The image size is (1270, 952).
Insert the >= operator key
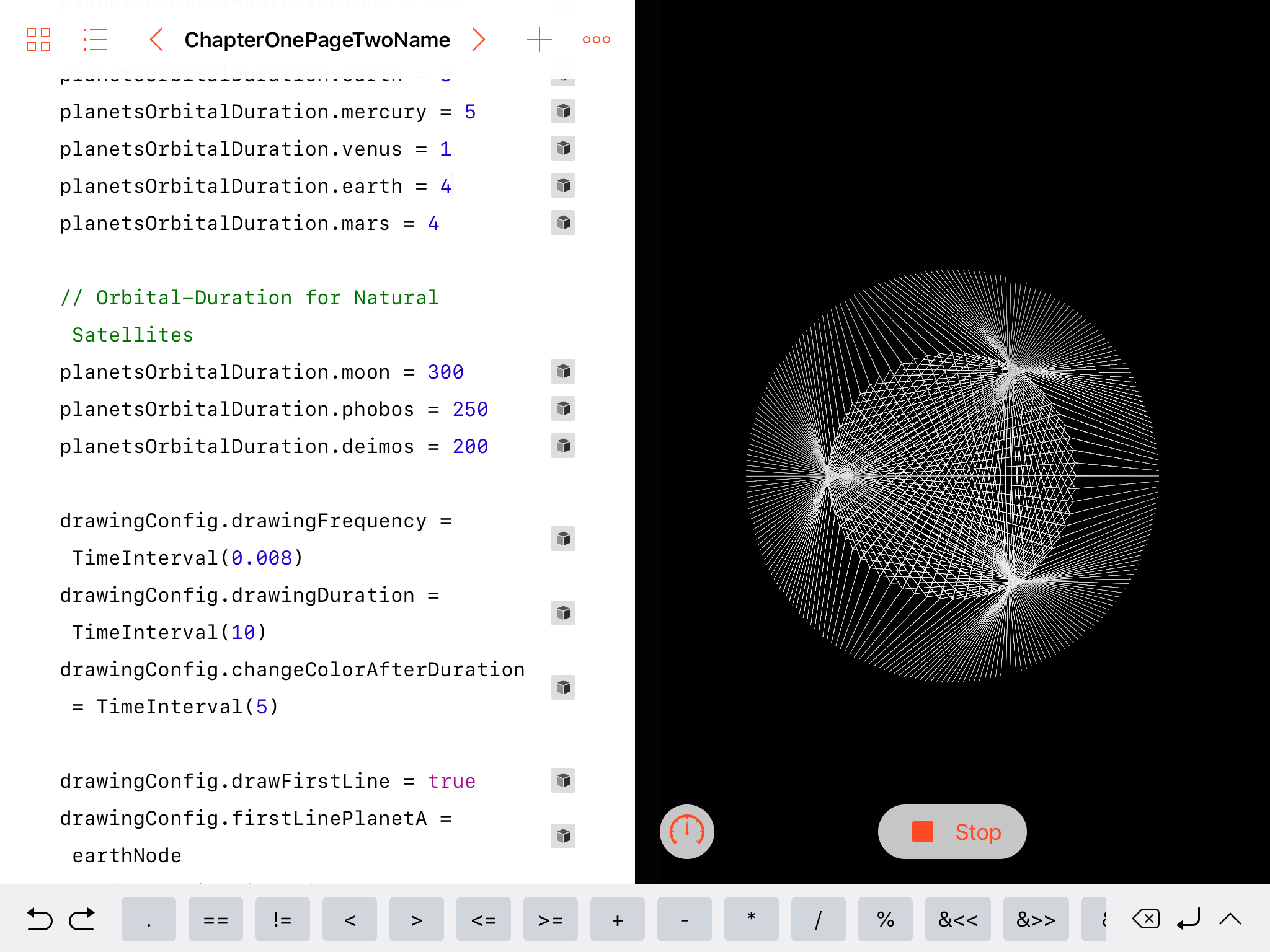551,919
